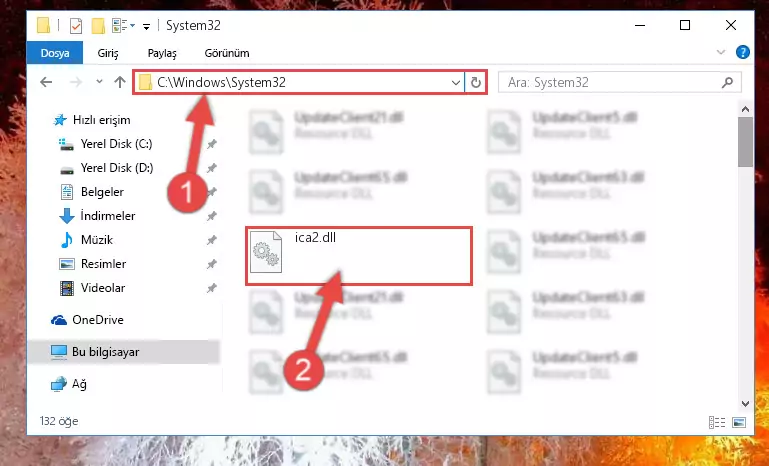This screenshot has height=466, width=769.
Task: Refresh the System32 folder view
Action: coord(475,82)
